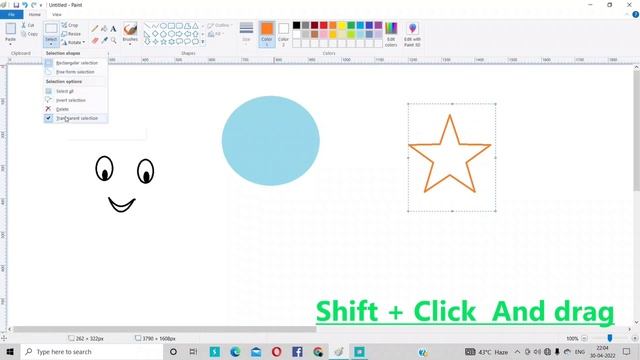Image resolution: width=640 pixels, height=360 pixels.
Task: Open the shape Fill dropdown
Action: point(215,34)
